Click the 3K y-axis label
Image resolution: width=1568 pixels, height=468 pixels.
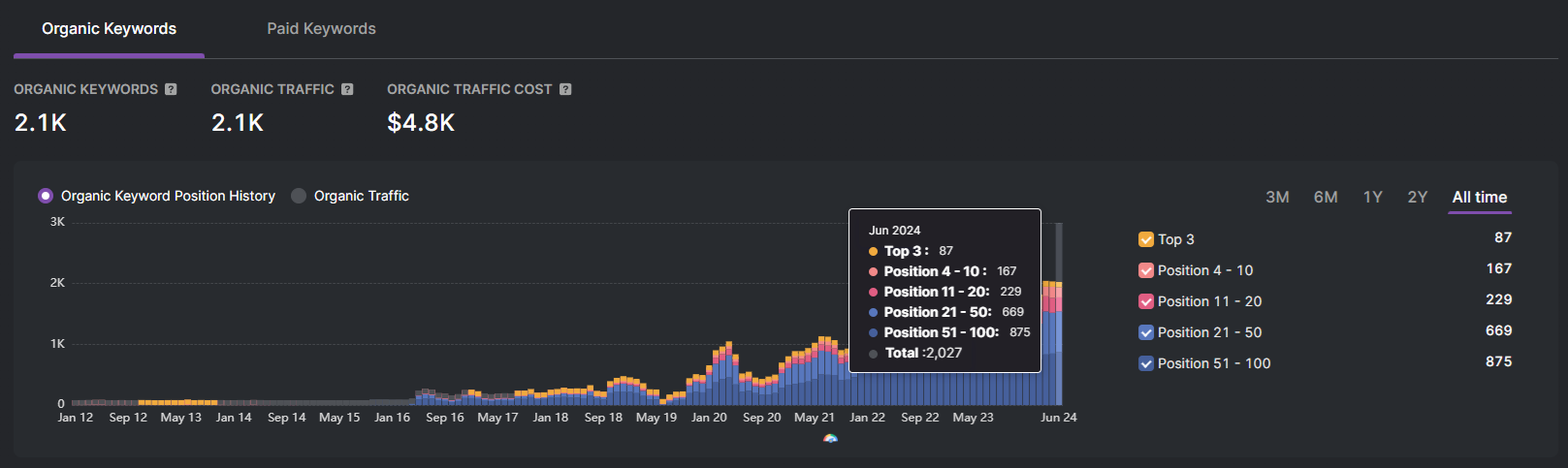pyautogui.click(x=57, y=222)
